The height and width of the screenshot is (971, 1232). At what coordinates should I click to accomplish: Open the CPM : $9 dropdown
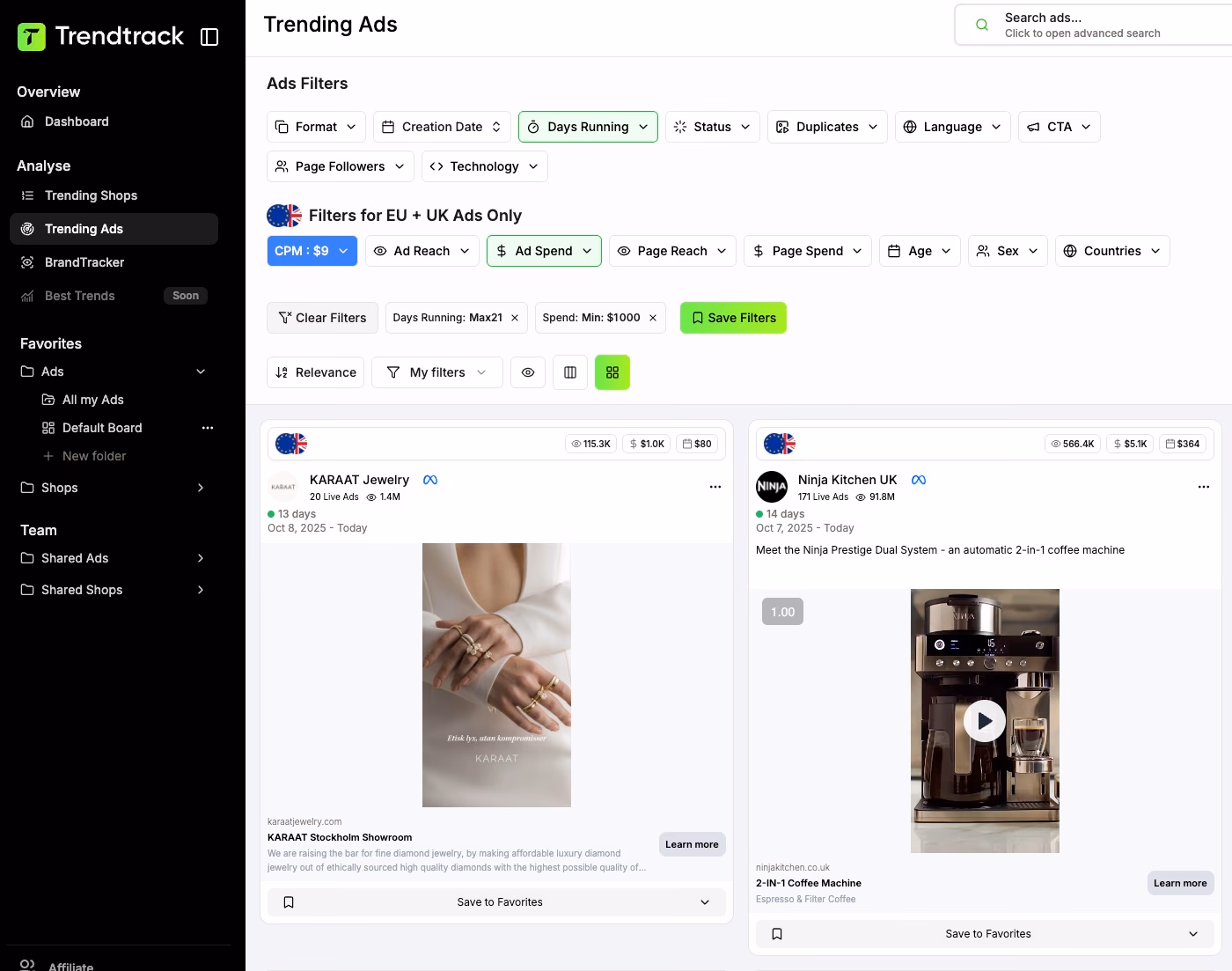pyautogui.click(x=312, y=251)
